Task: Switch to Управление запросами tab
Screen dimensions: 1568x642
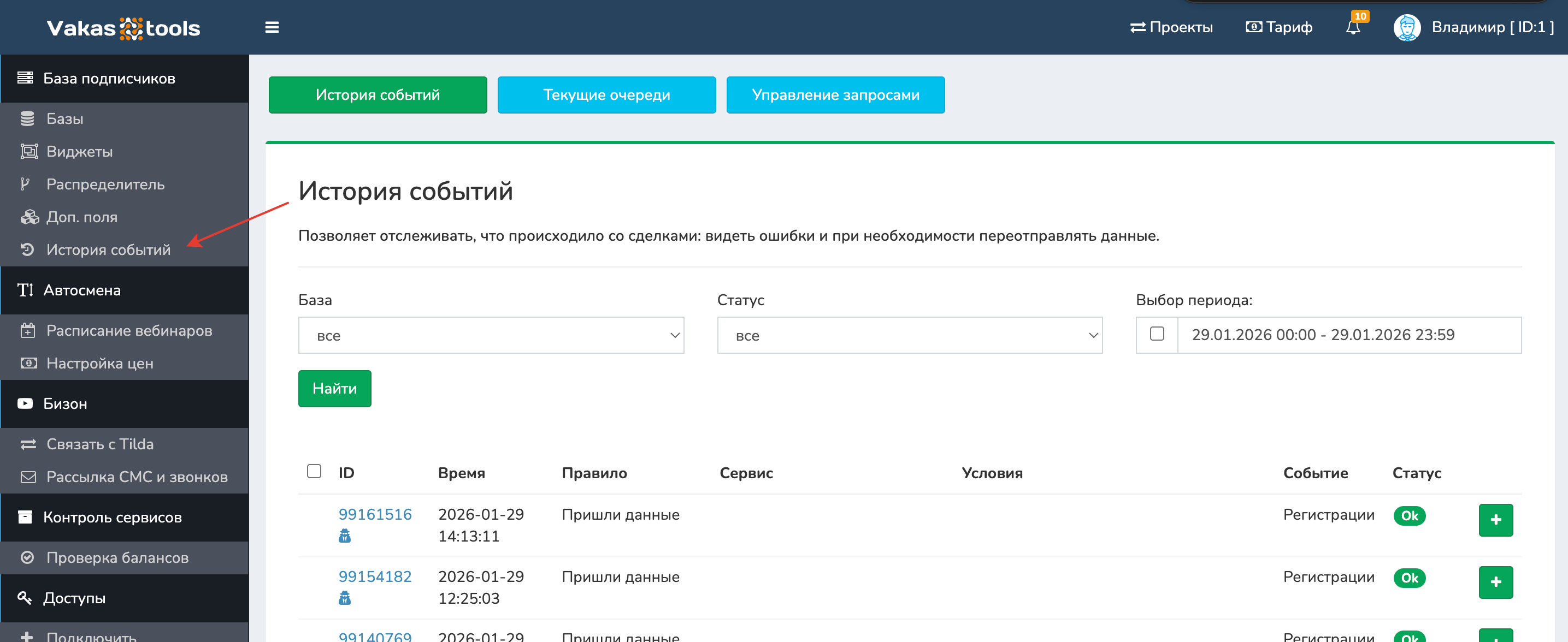Action: point(835,95)
